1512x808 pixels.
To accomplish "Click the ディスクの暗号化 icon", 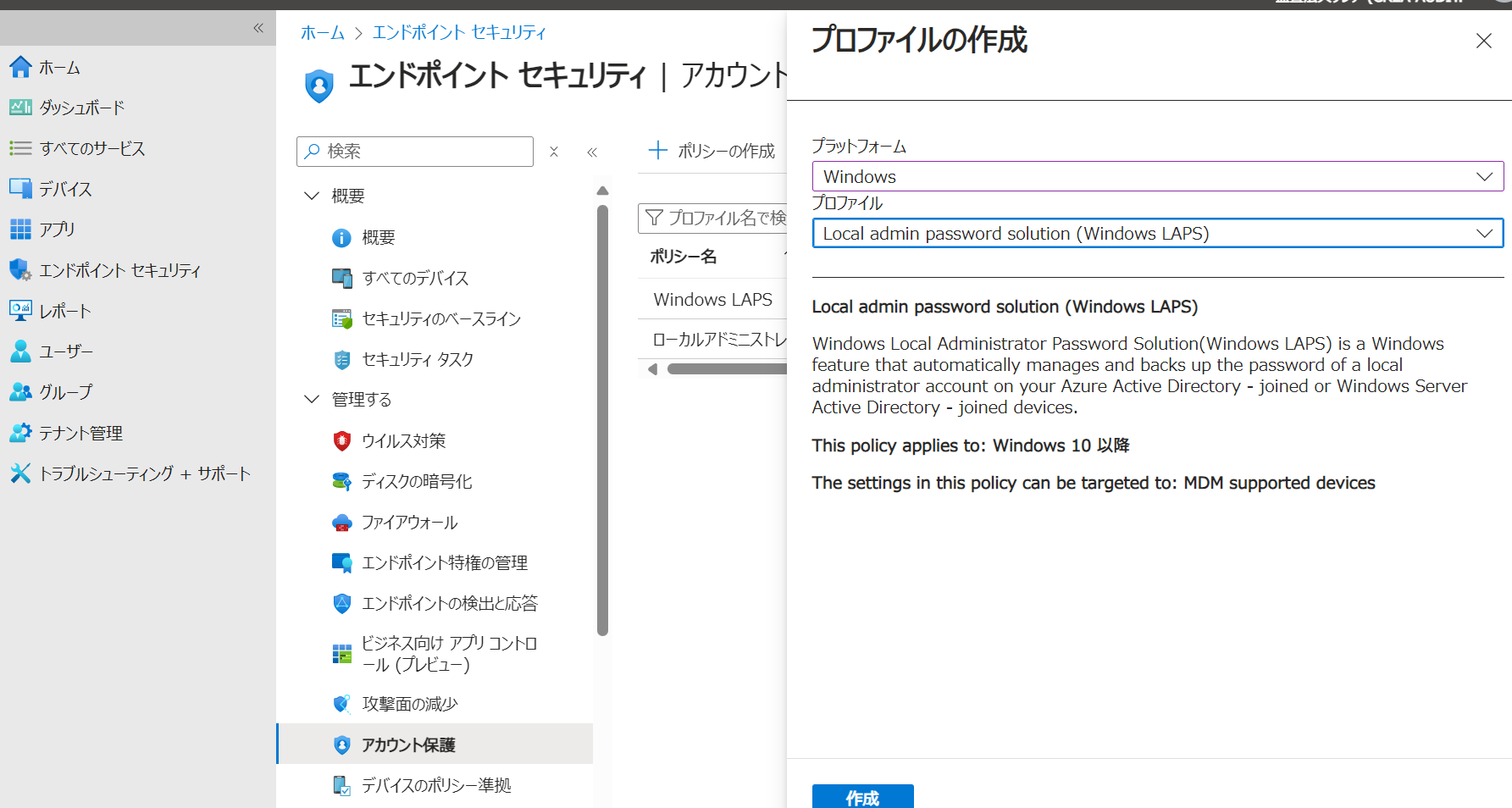I will pos(341,481).
